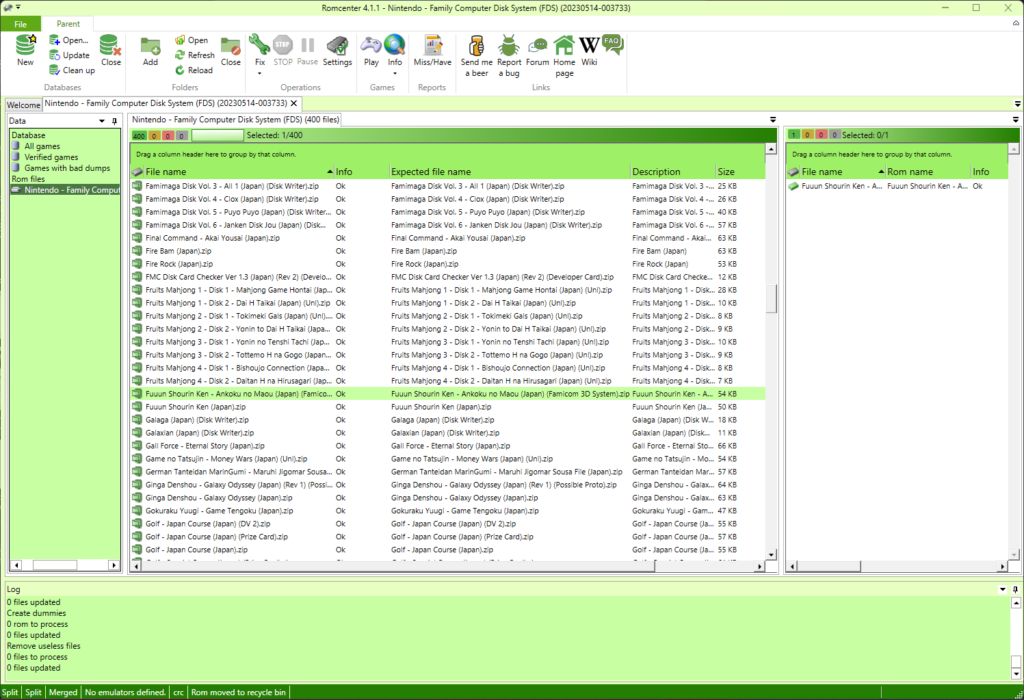
Task: Pin the Log panel
Action: 1015,589
